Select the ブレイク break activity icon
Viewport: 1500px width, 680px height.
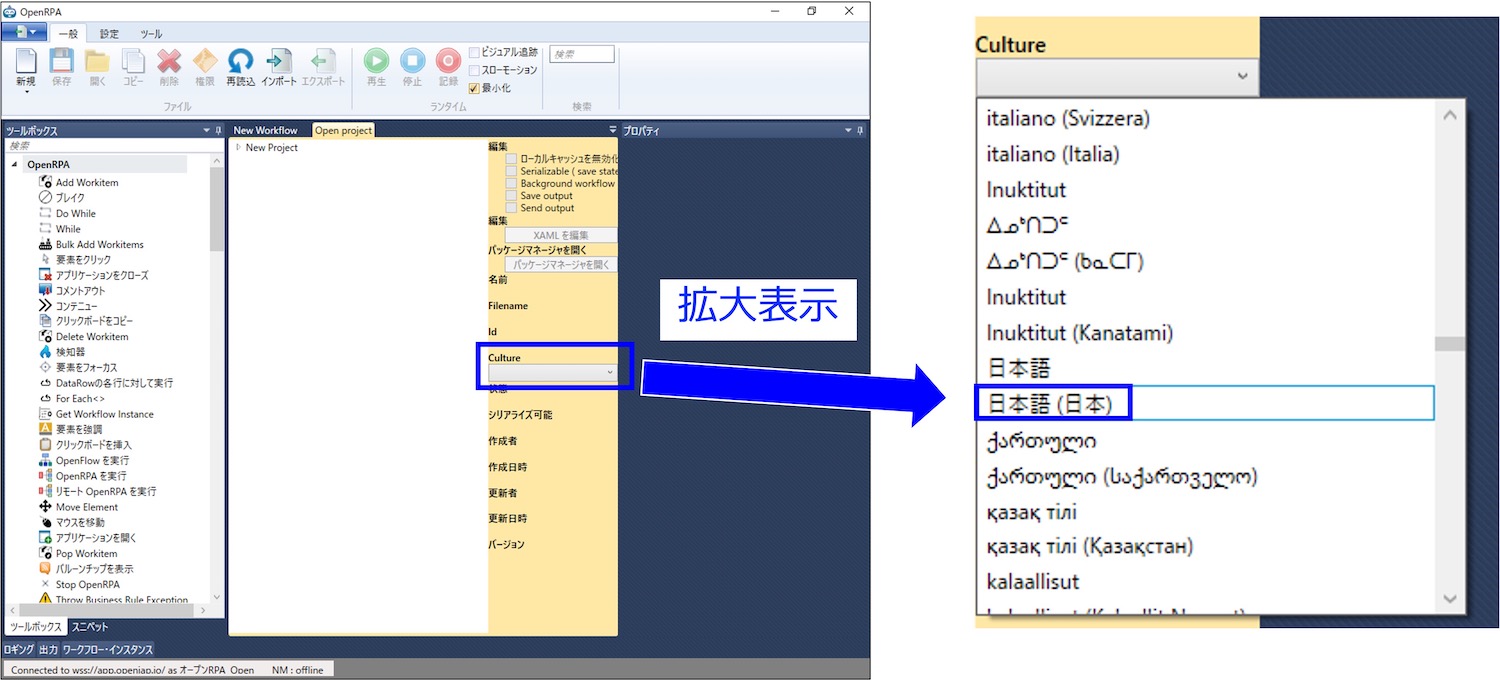(x=45, y=198)
